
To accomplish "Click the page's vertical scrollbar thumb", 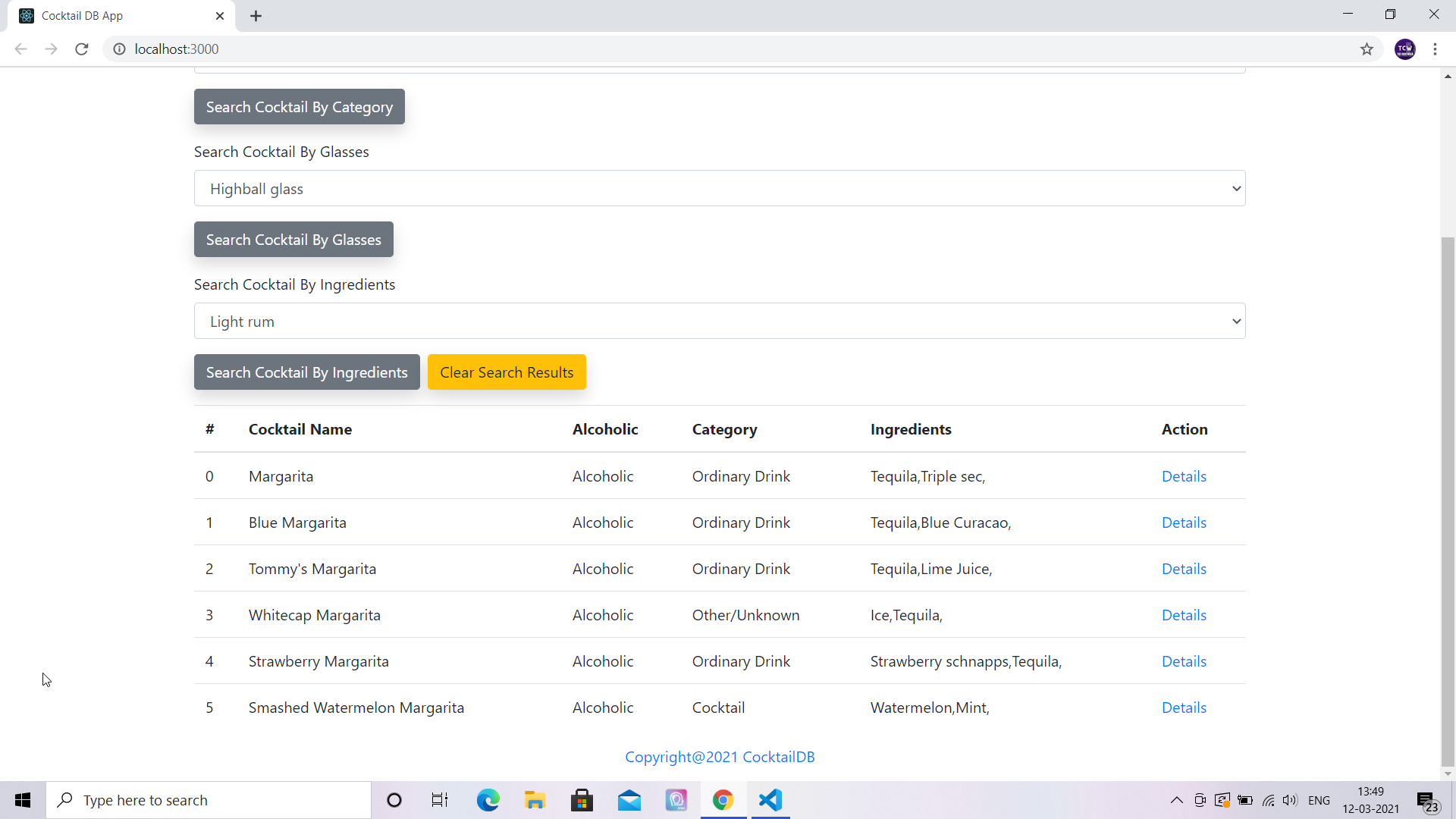I will 1448,500.
